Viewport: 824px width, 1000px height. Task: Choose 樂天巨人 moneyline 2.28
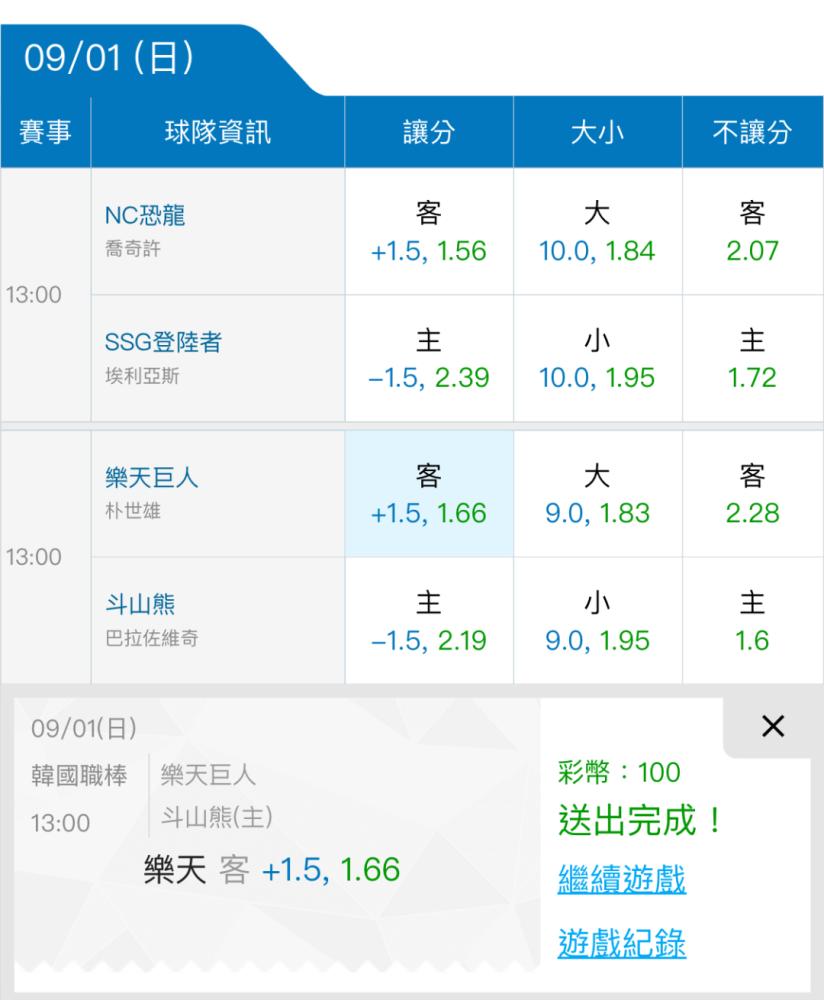(753, 494)
